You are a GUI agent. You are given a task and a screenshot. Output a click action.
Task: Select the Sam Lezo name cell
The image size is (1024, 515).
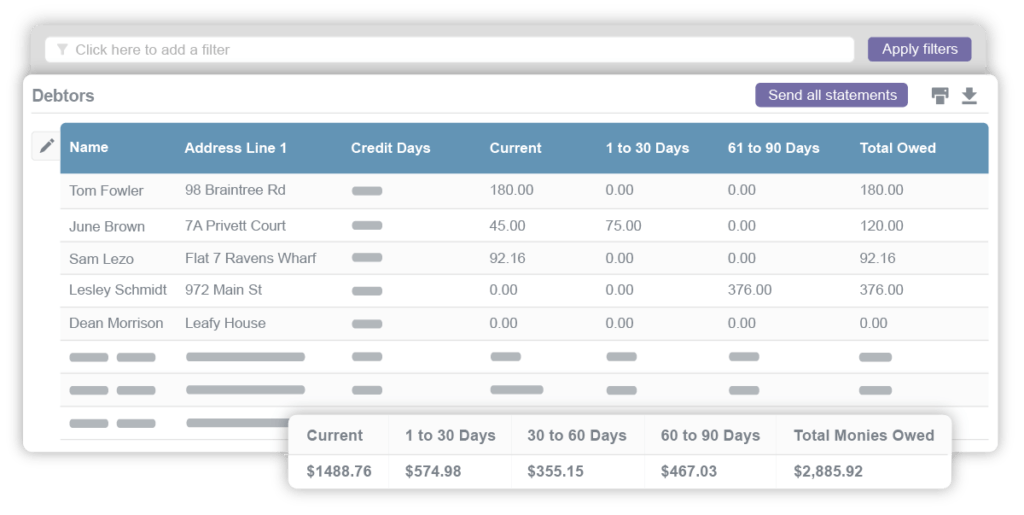click(101, 259)
